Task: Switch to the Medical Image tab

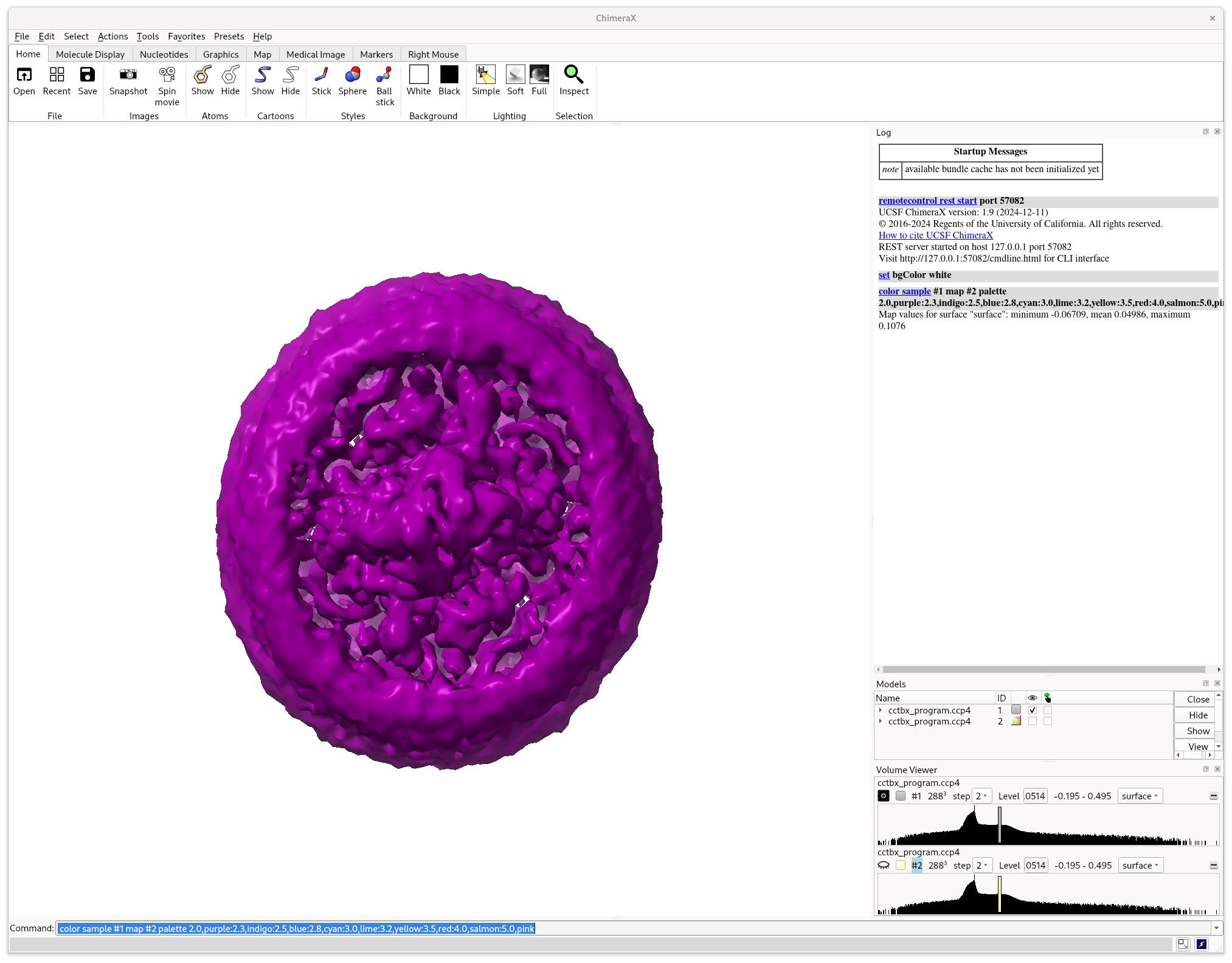Action: pyautogui.click(x=315, y=54)
